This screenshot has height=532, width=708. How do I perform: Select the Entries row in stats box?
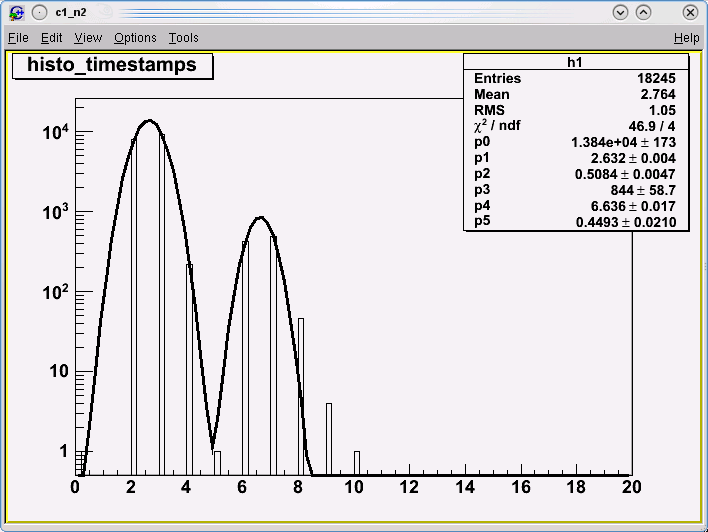[x=575, y=78]
